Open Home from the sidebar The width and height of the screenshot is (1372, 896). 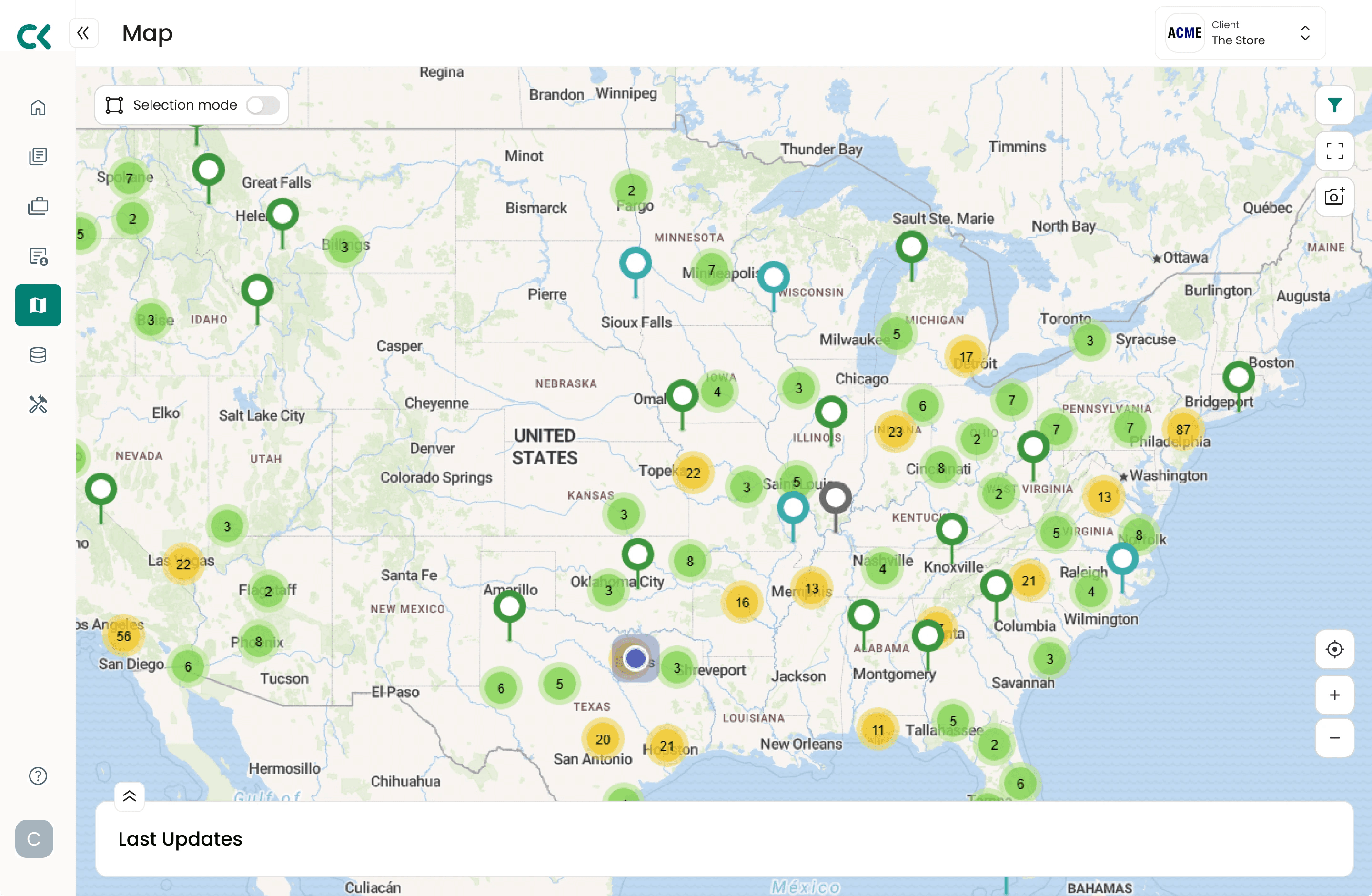[x=38, y=107]
